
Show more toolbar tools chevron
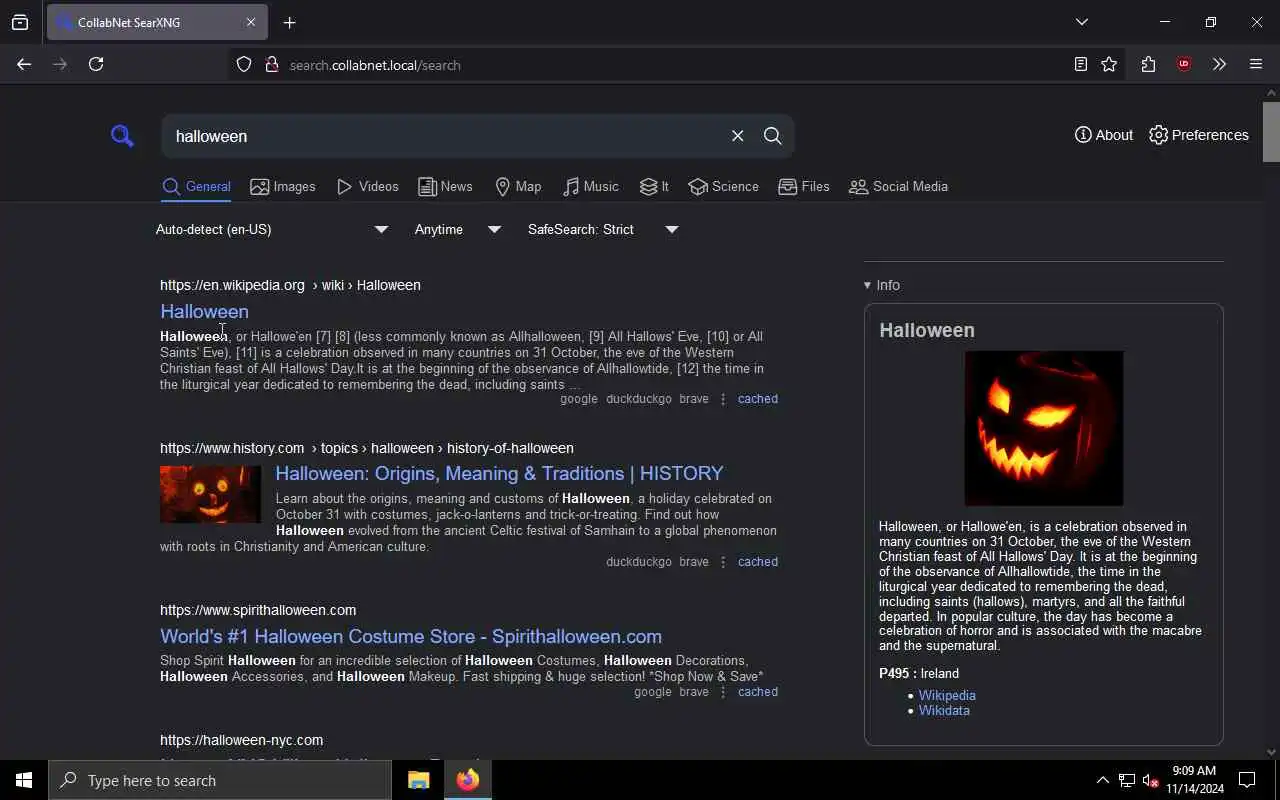[x=1219, y=65]
